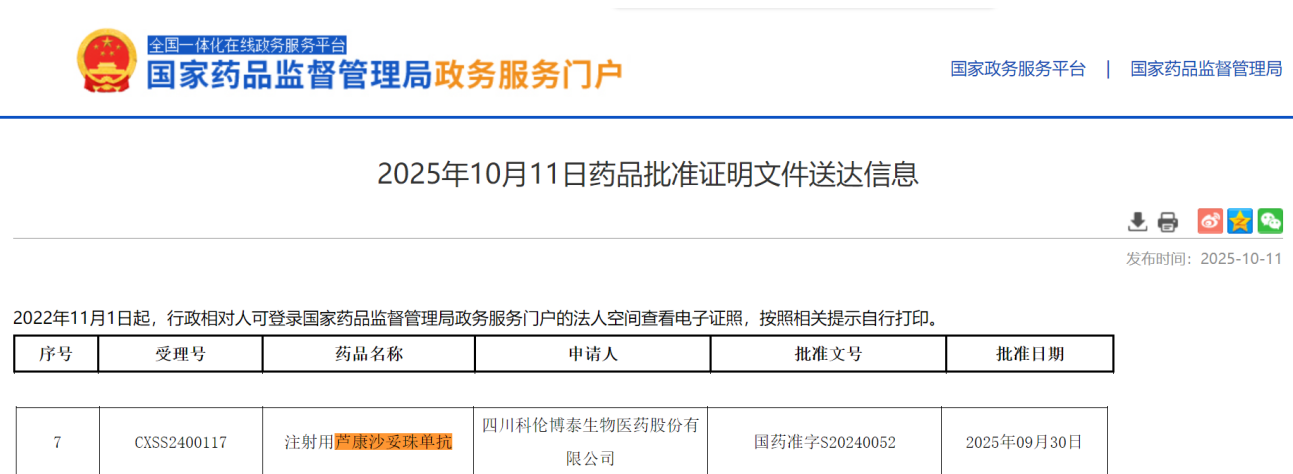Open the 国家政务服务平台 link
1293x474 pixels.
[x=1017, y=69]
